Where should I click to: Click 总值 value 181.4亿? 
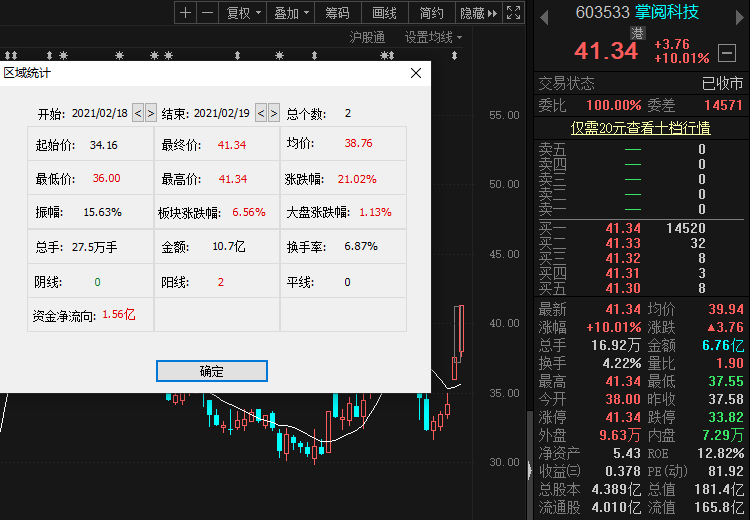719,489
